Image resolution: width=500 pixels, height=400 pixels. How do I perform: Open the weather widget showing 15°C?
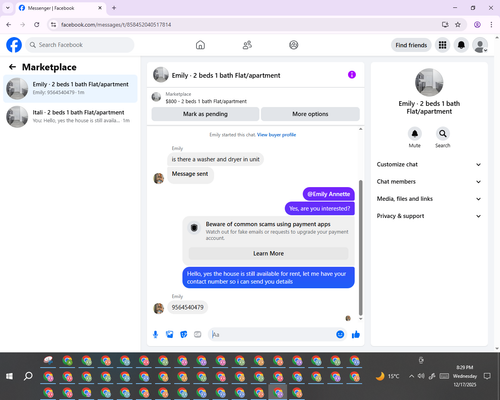tap(387, 376)
